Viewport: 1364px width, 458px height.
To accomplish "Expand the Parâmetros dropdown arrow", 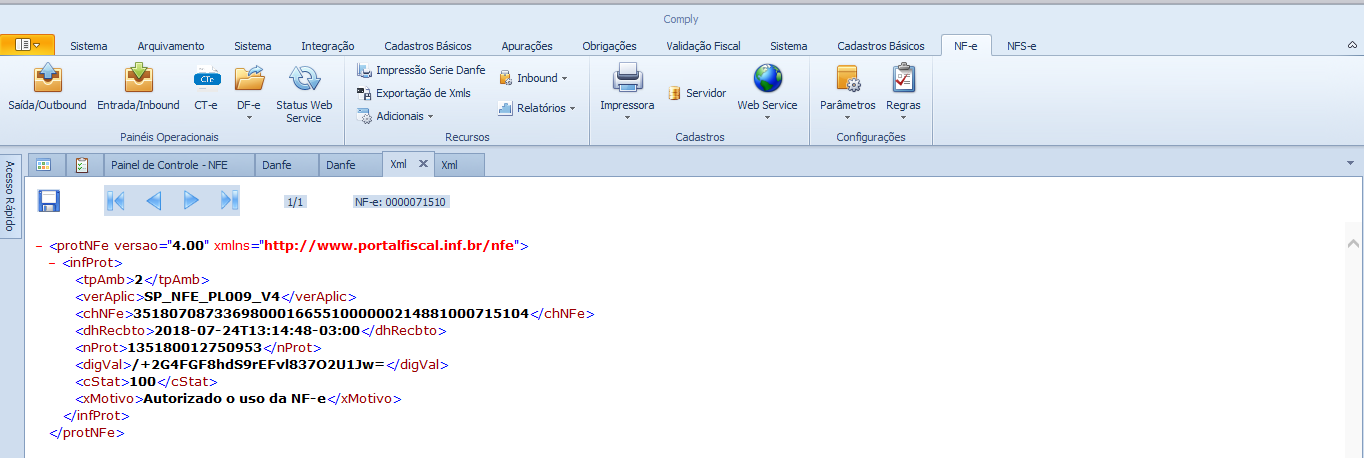I will (x=847, y=118).
